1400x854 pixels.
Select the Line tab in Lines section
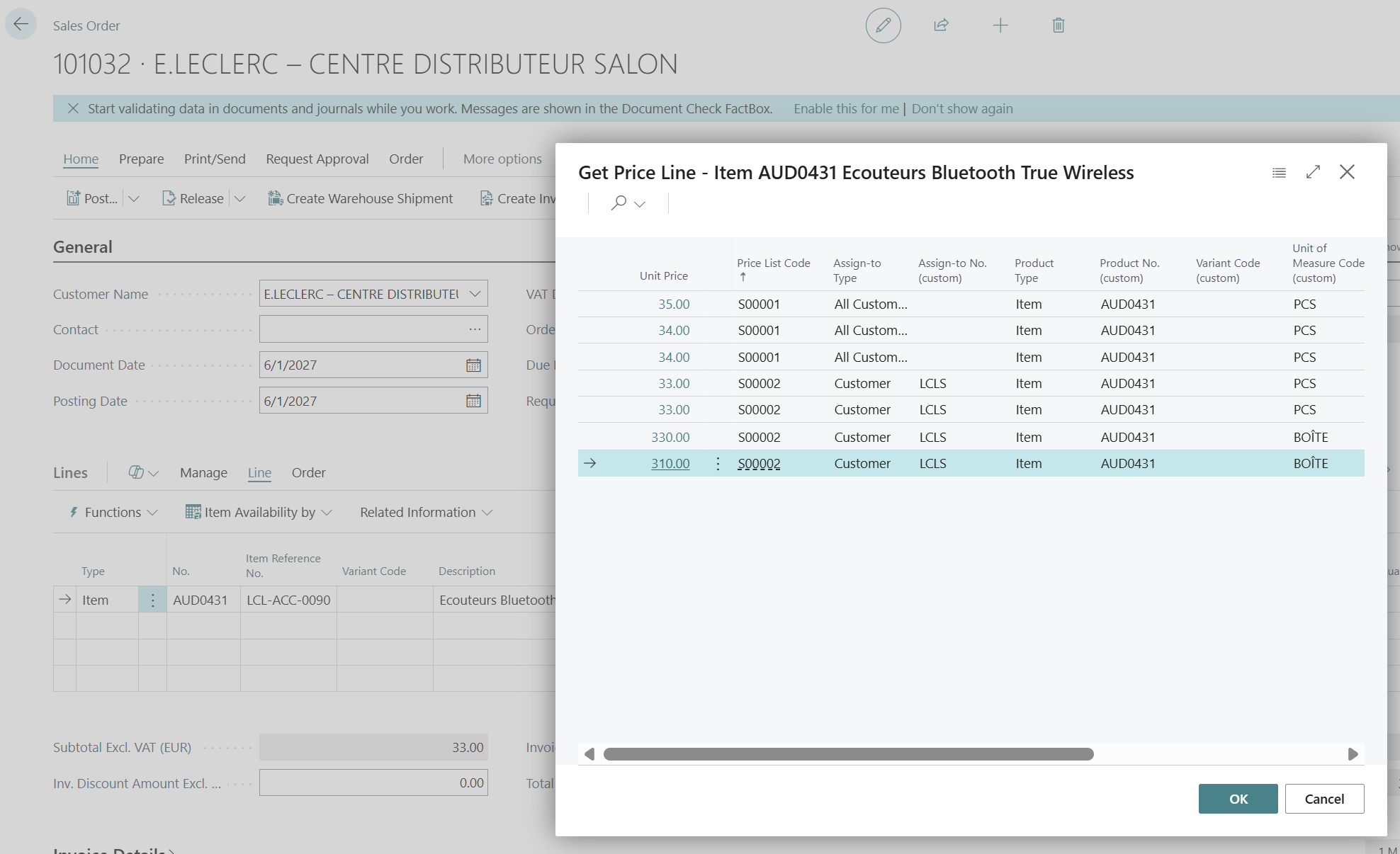coord(259,472)
